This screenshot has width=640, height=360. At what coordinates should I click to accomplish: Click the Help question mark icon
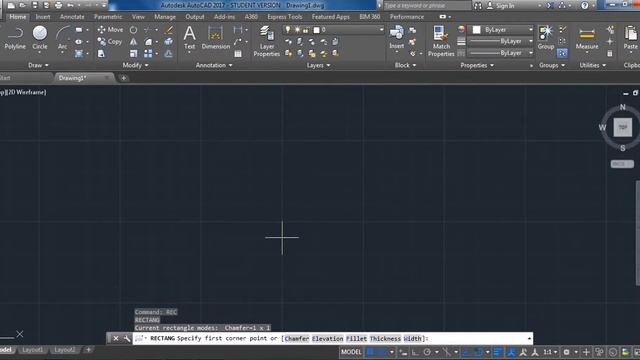coord(584,5)
